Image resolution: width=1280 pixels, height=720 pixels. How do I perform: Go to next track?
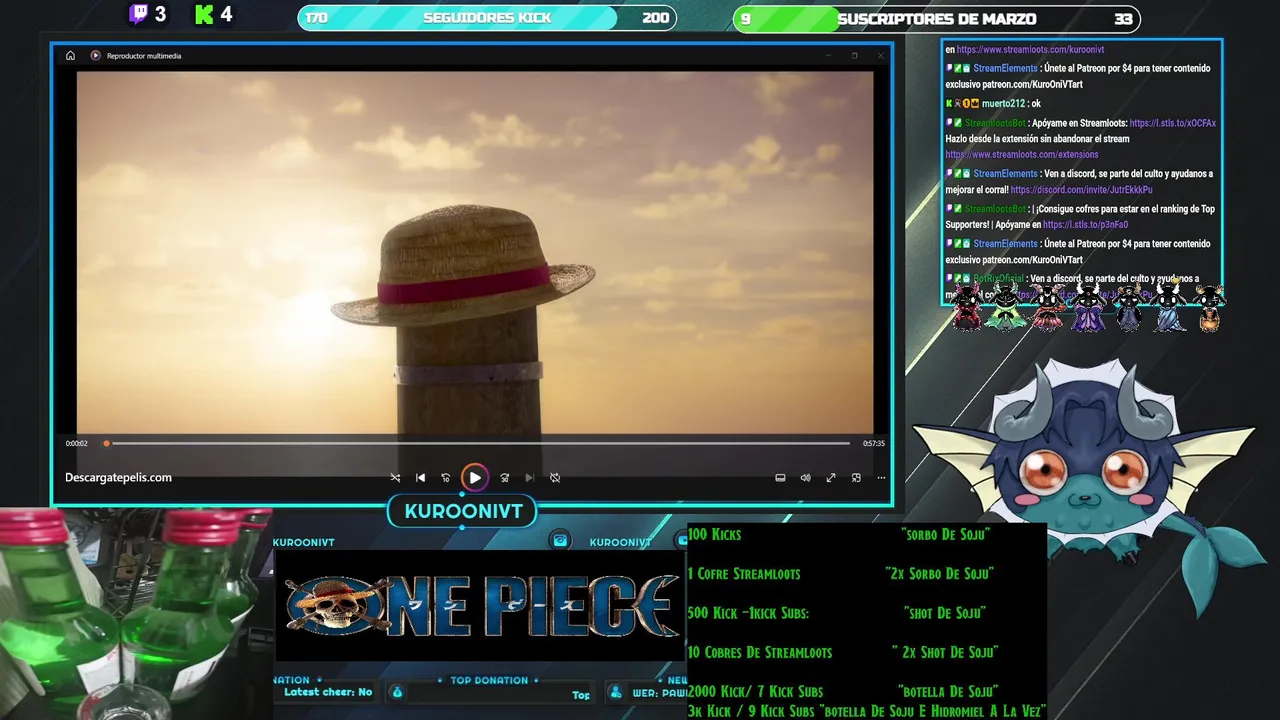pos(530,478)
